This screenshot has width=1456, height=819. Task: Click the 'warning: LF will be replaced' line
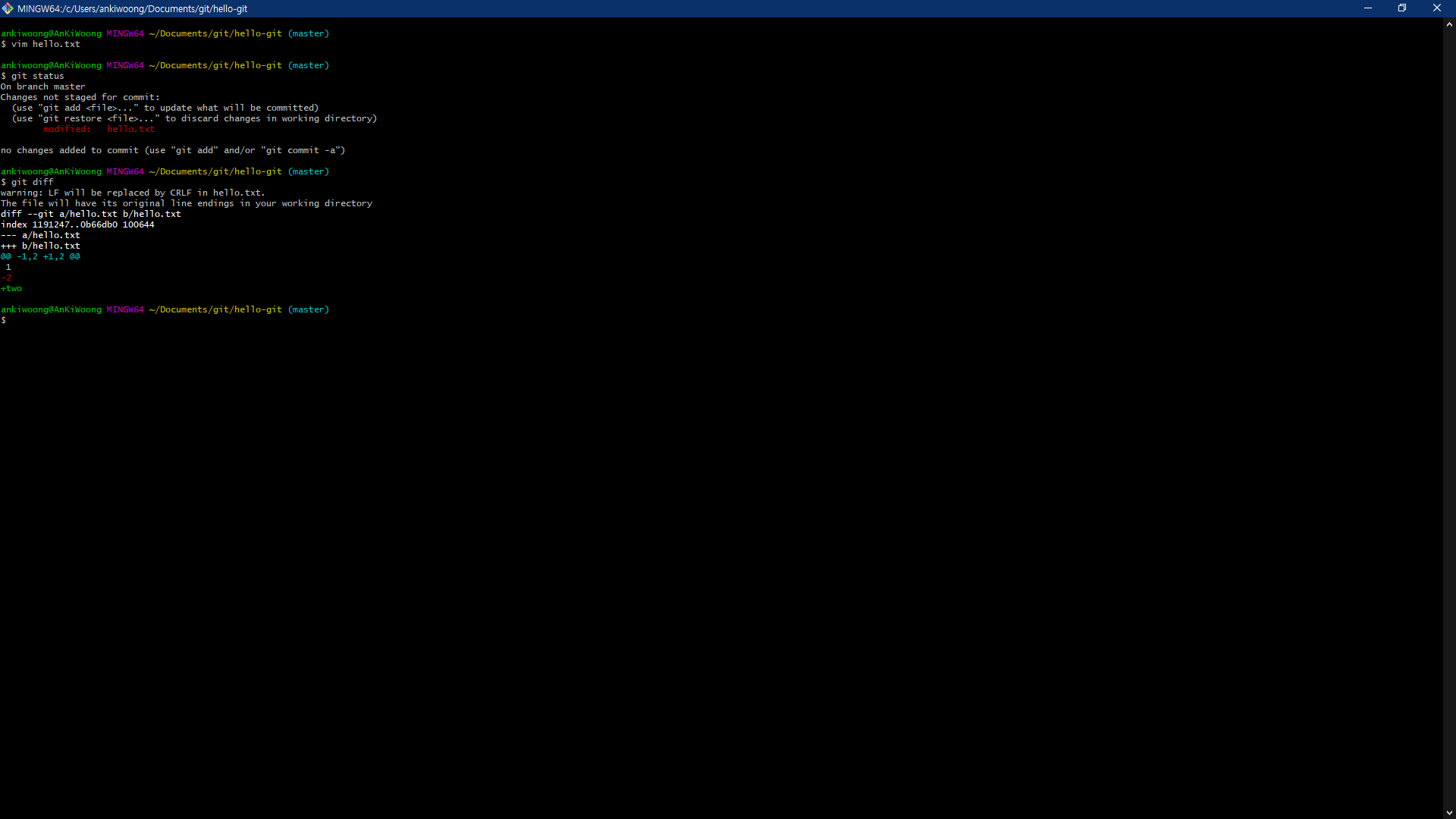tap(133, 193)
